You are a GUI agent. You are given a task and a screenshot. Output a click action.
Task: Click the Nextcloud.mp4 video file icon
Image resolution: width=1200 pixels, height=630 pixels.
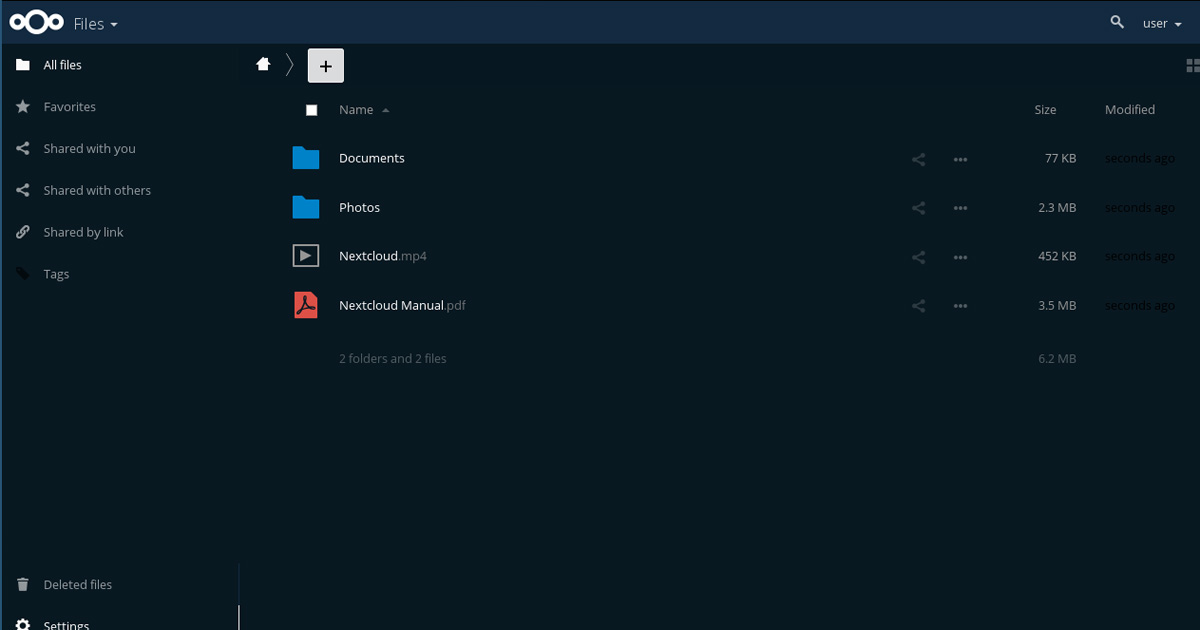(306, 256)
